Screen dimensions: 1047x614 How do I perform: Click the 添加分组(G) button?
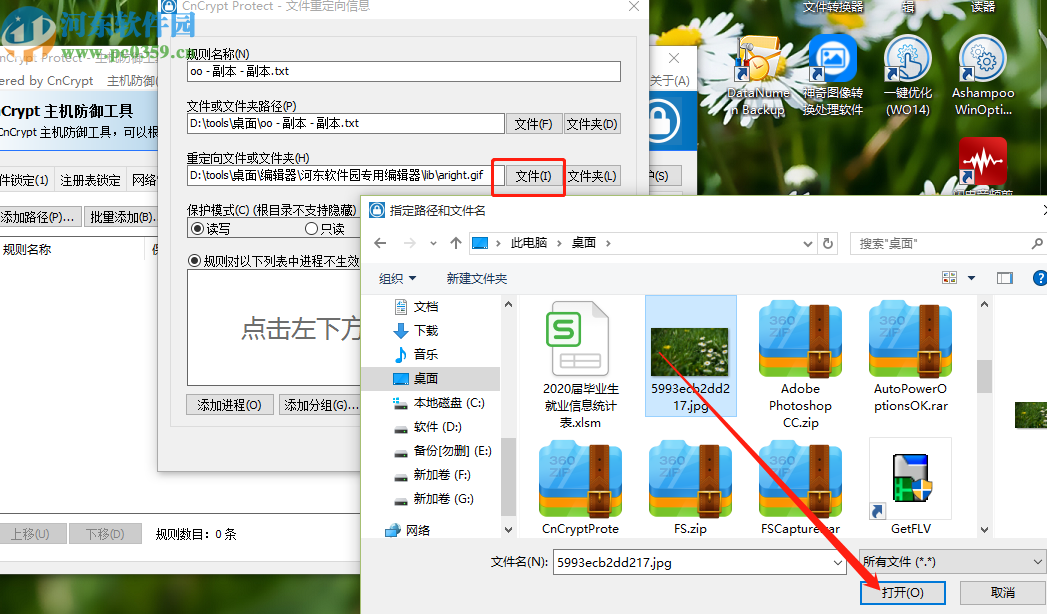coord(321,405)
